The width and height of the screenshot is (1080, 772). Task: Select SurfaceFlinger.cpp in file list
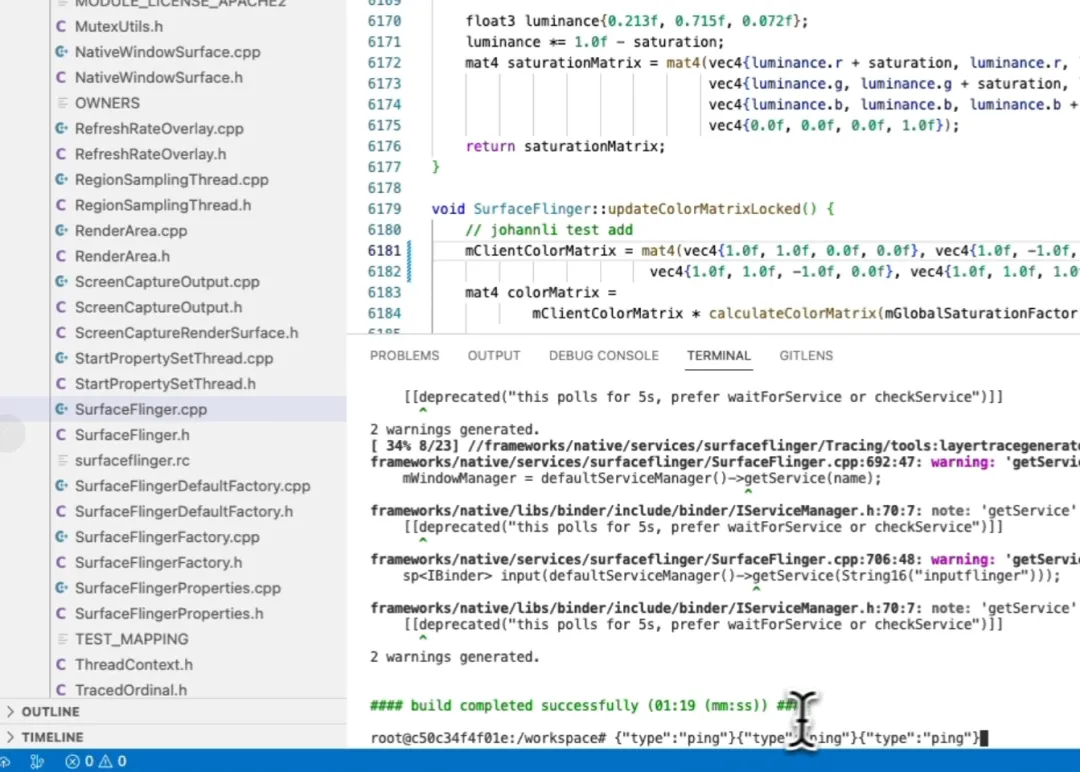141,409
